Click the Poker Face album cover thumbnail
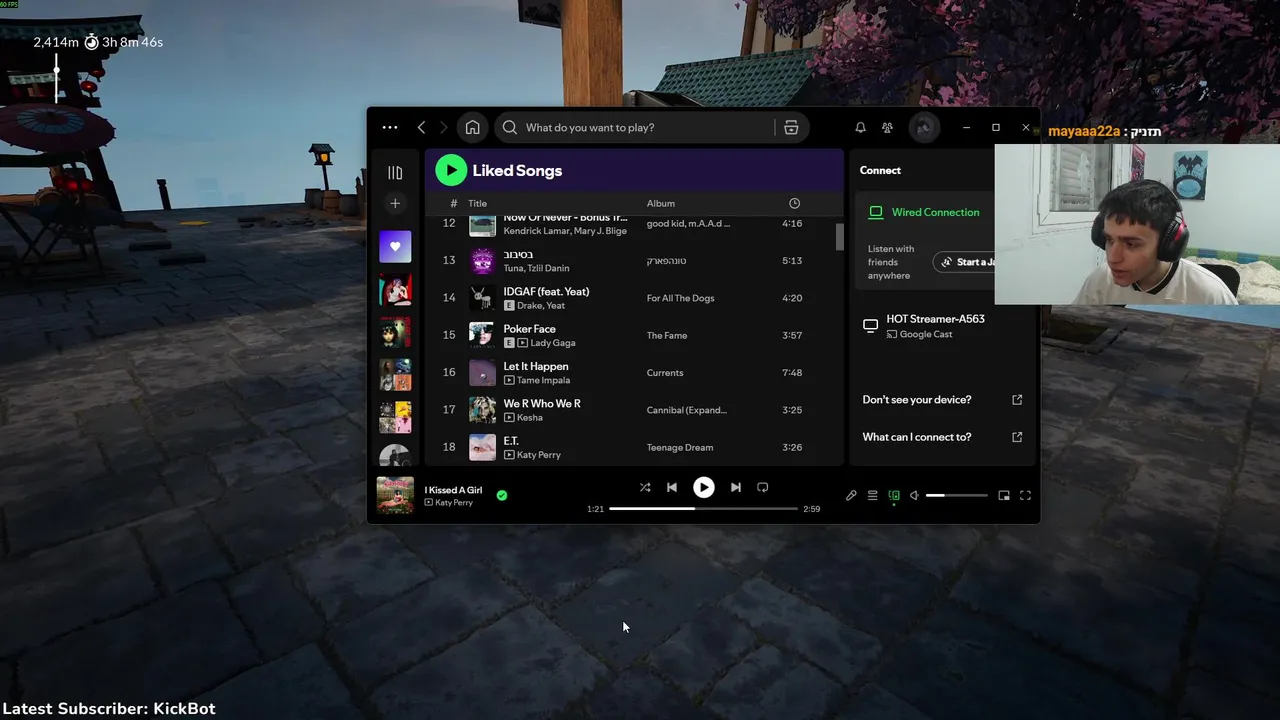 (x=482, y=335)
